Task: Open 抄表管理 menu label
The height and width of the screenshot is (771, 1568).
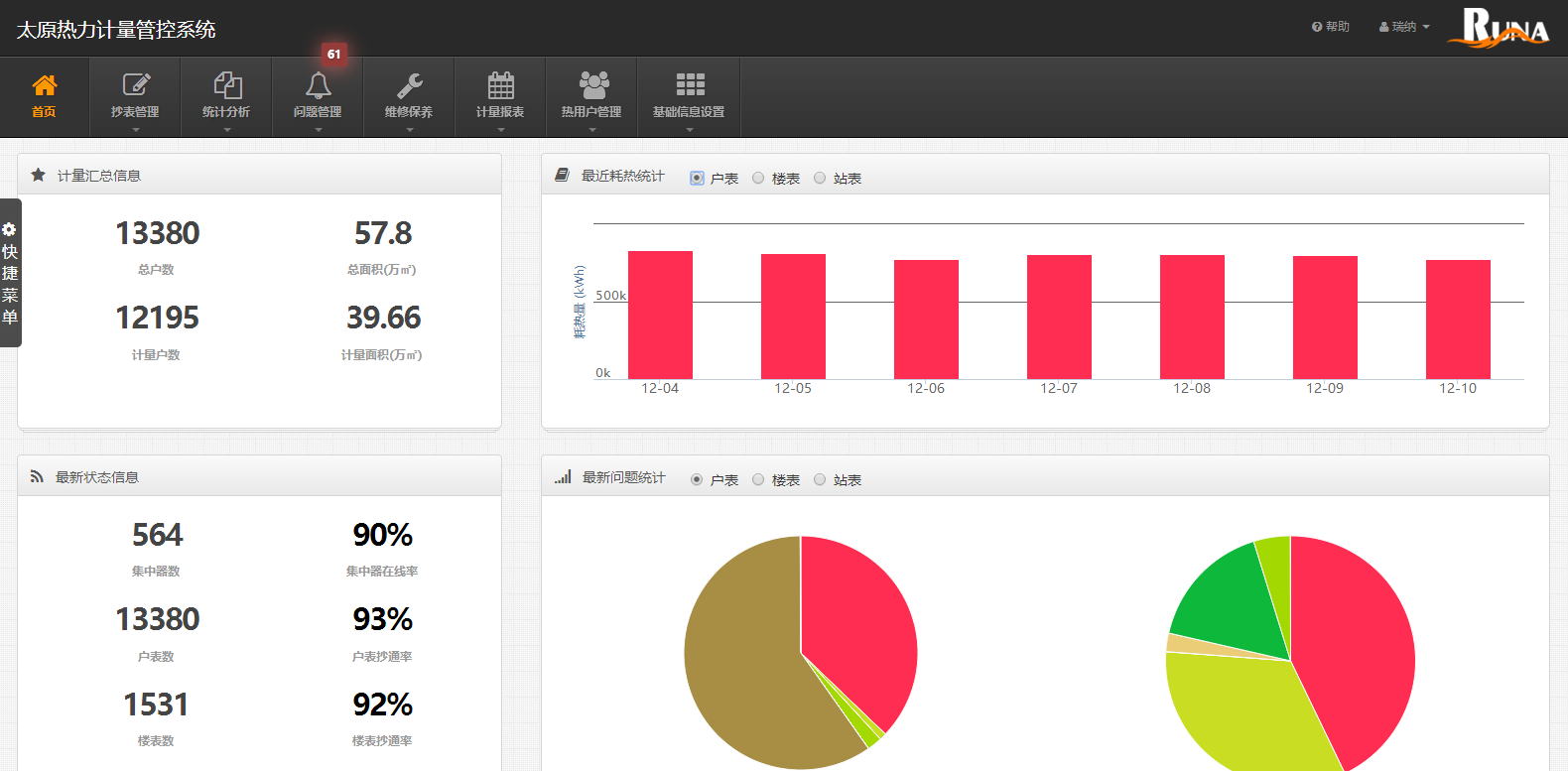Action: point(135,112)
